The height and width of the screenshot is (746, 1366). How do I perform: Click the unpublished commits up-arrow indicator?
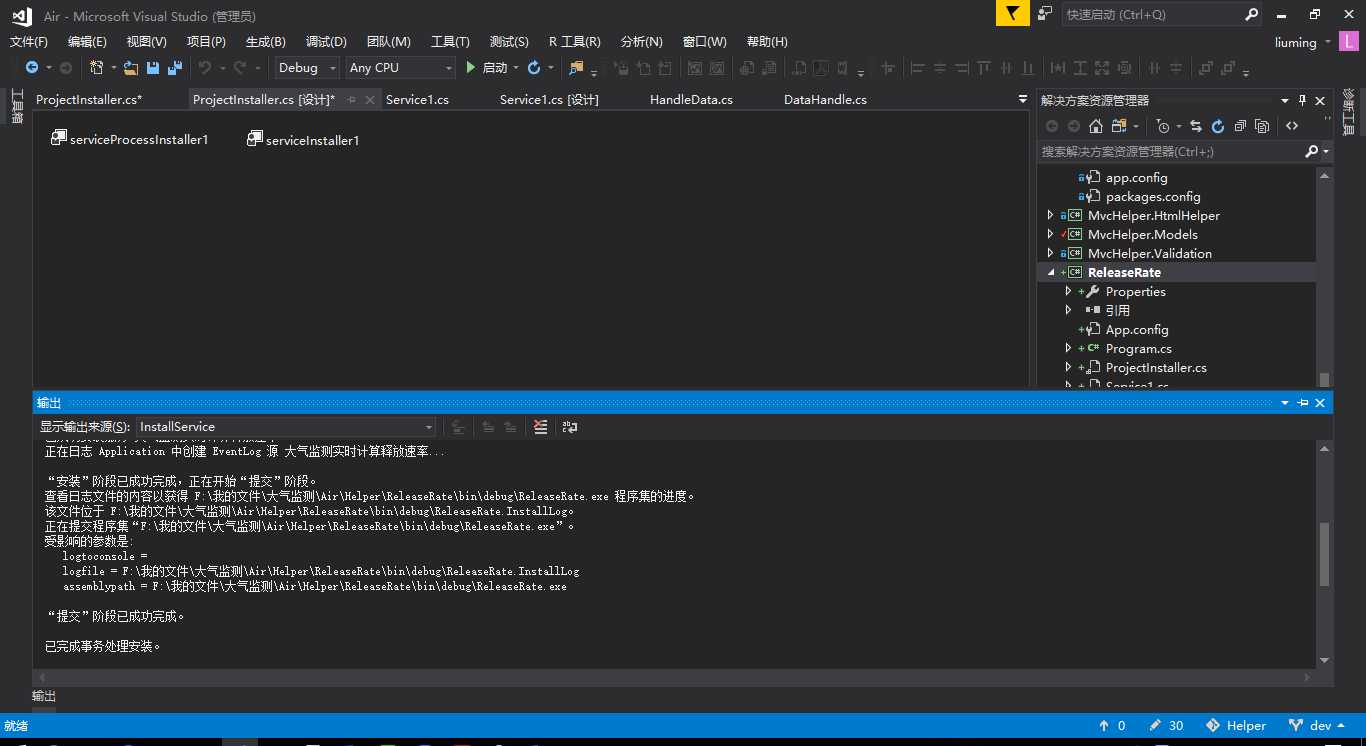[x=1112, y=726]
